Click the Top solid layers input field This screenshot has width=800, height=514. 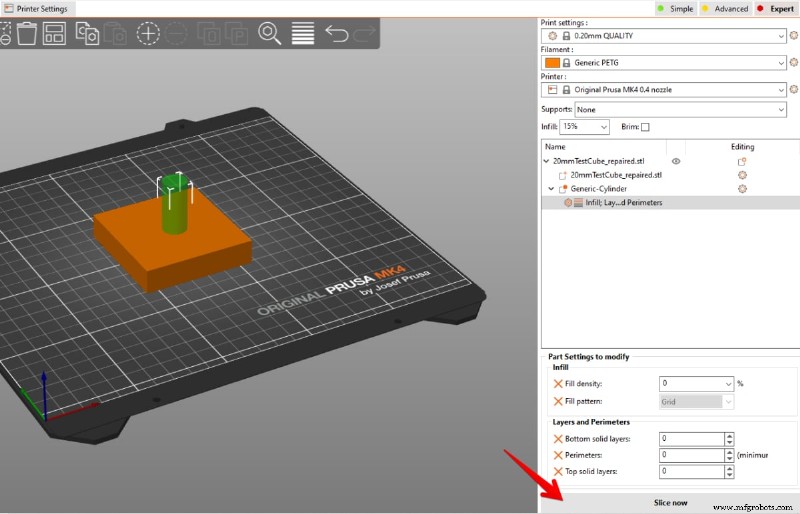[692, 472]
